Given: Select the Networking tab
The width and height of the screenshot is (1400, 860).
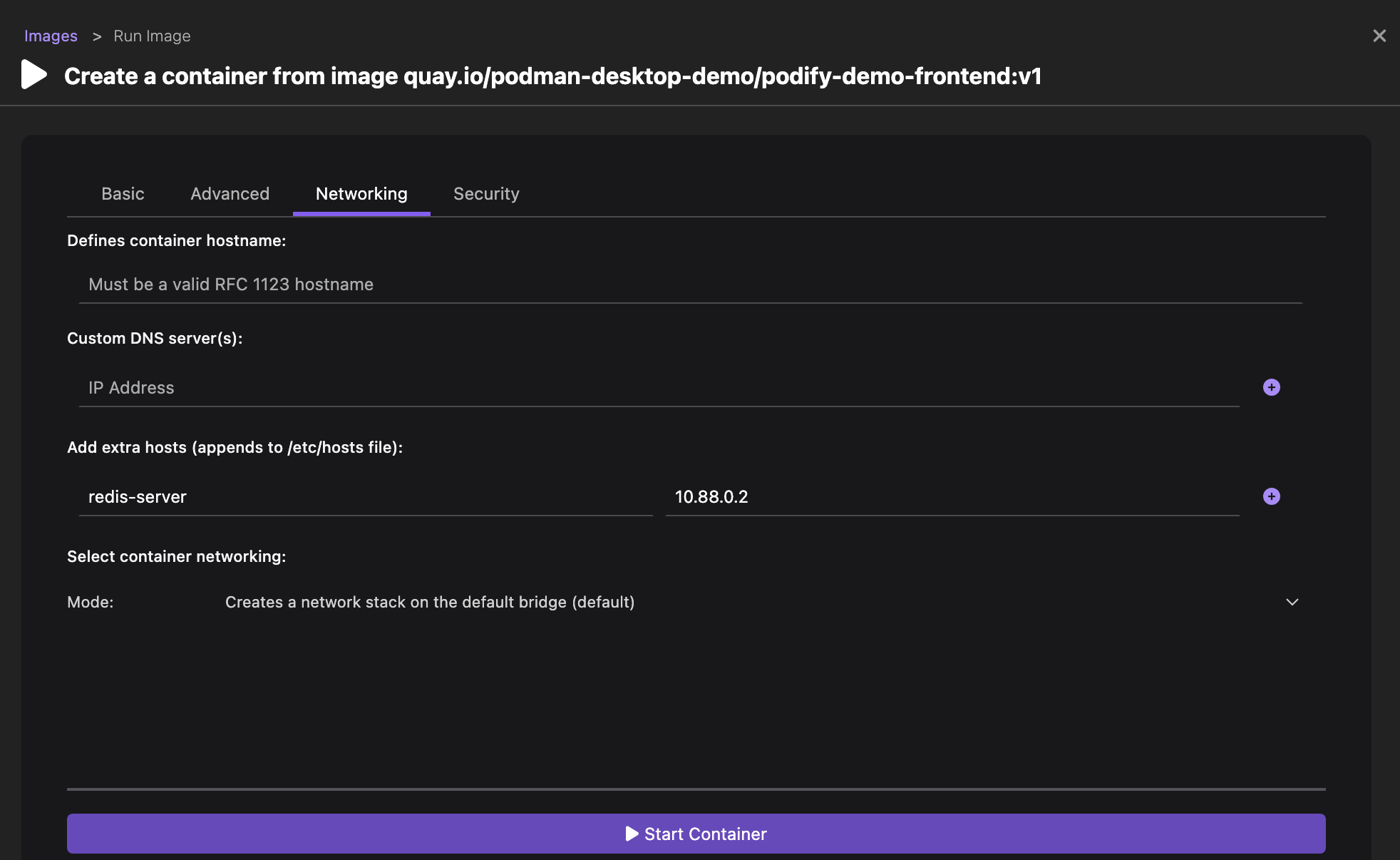Looking at the screenshot, I should (x=361, y=194).
